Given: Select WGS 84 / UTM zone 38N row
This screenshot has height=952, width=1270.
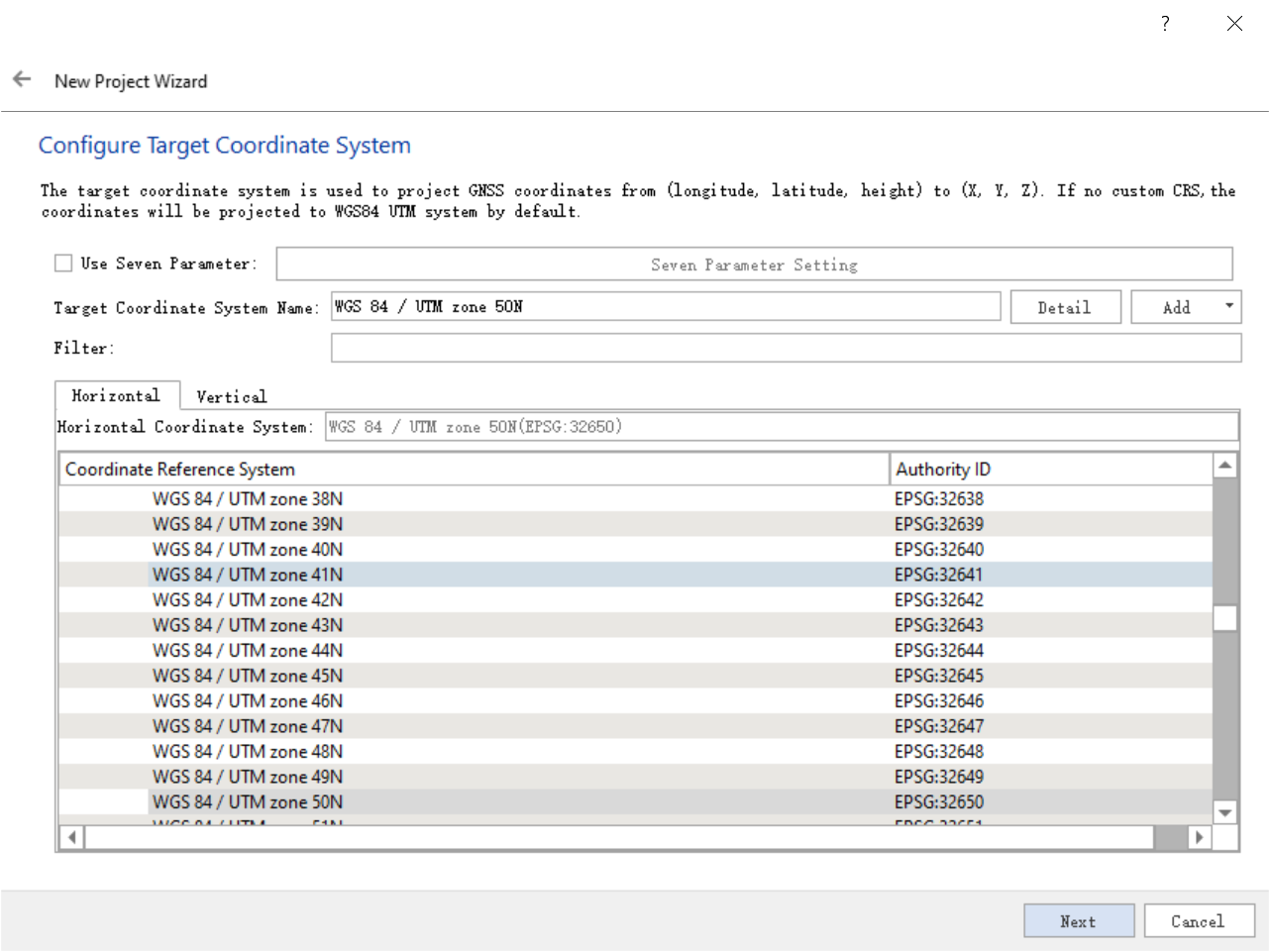Looking at the screenshot, I should point(635,498).
